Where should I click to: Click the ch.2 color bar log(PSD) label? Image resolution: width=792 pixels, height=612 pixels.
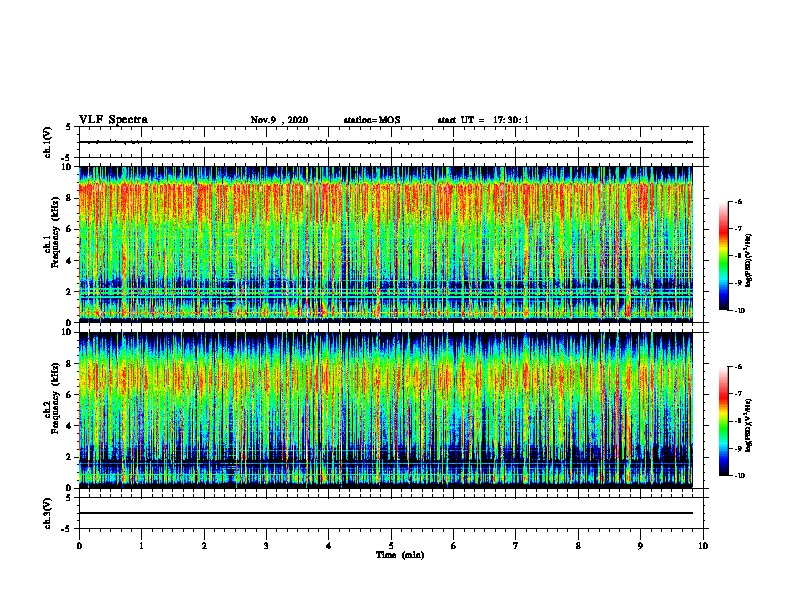tap(749, 425)
